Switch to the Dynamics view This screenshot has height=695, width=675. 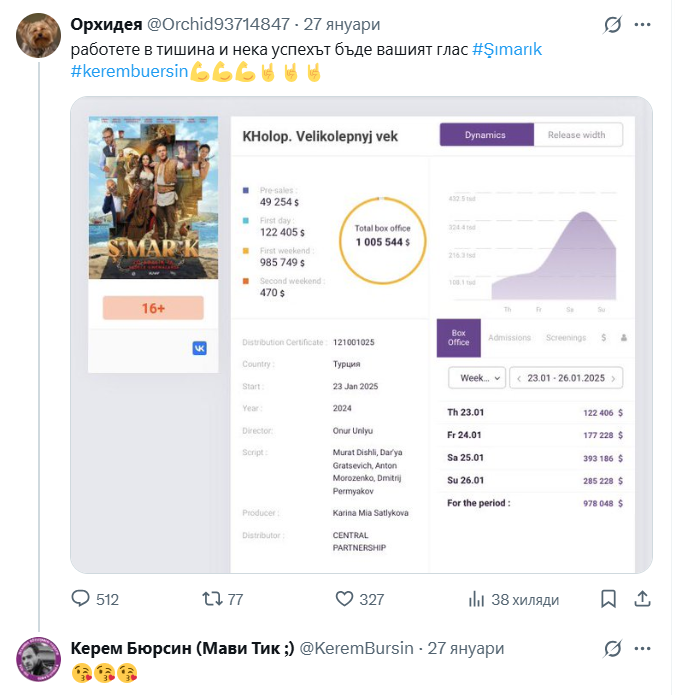(x=486, y=135)
